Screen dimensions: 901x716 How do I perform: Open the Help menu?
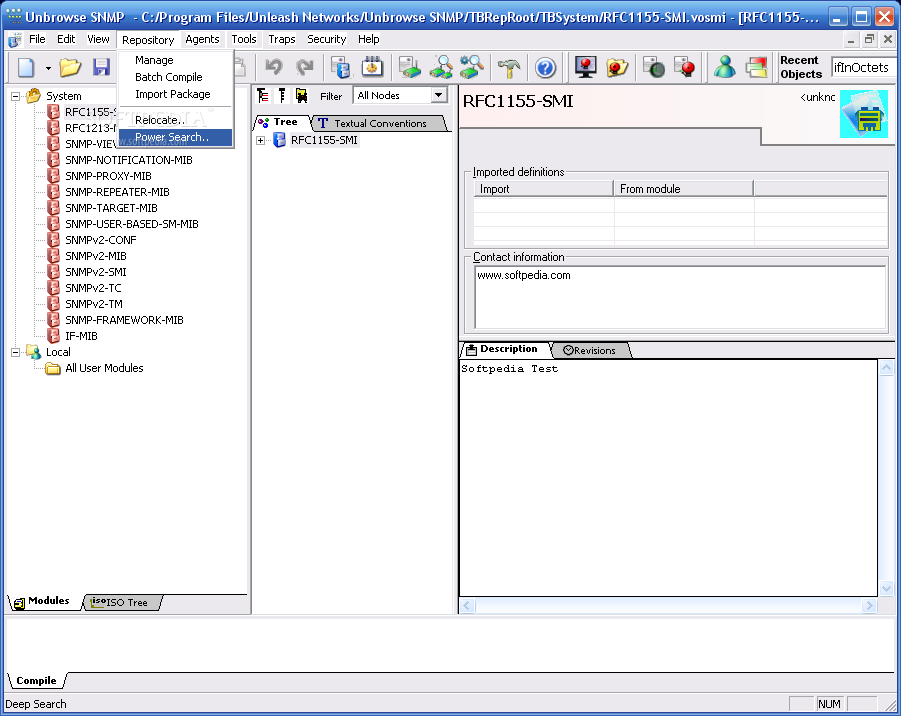(368, 40)
